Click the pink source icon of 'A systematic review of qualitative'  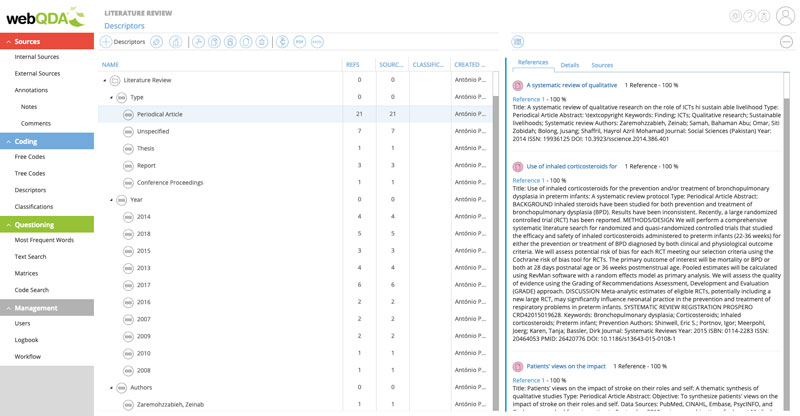coord(518,85)
